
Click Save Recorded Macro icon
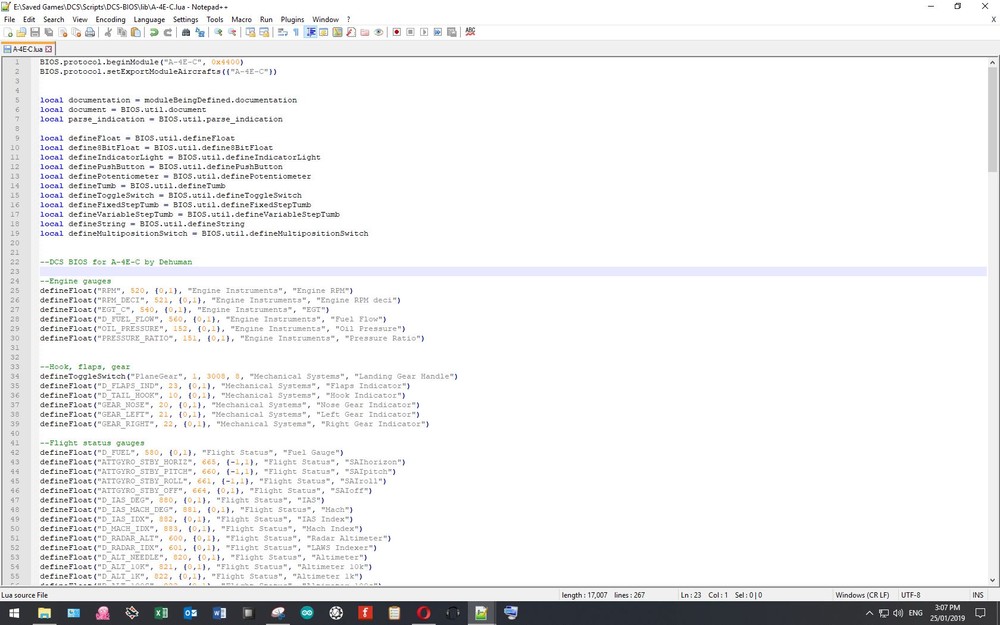tap(452, 32)
